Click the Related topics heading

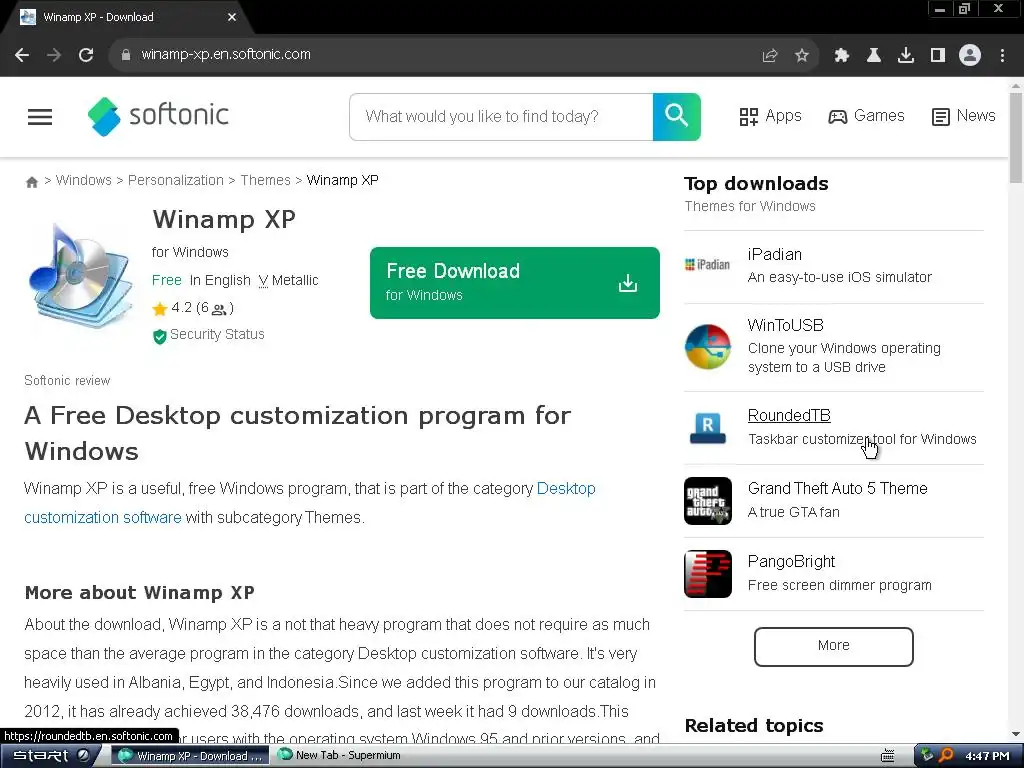pyautogui.click(x=754, y=726)
